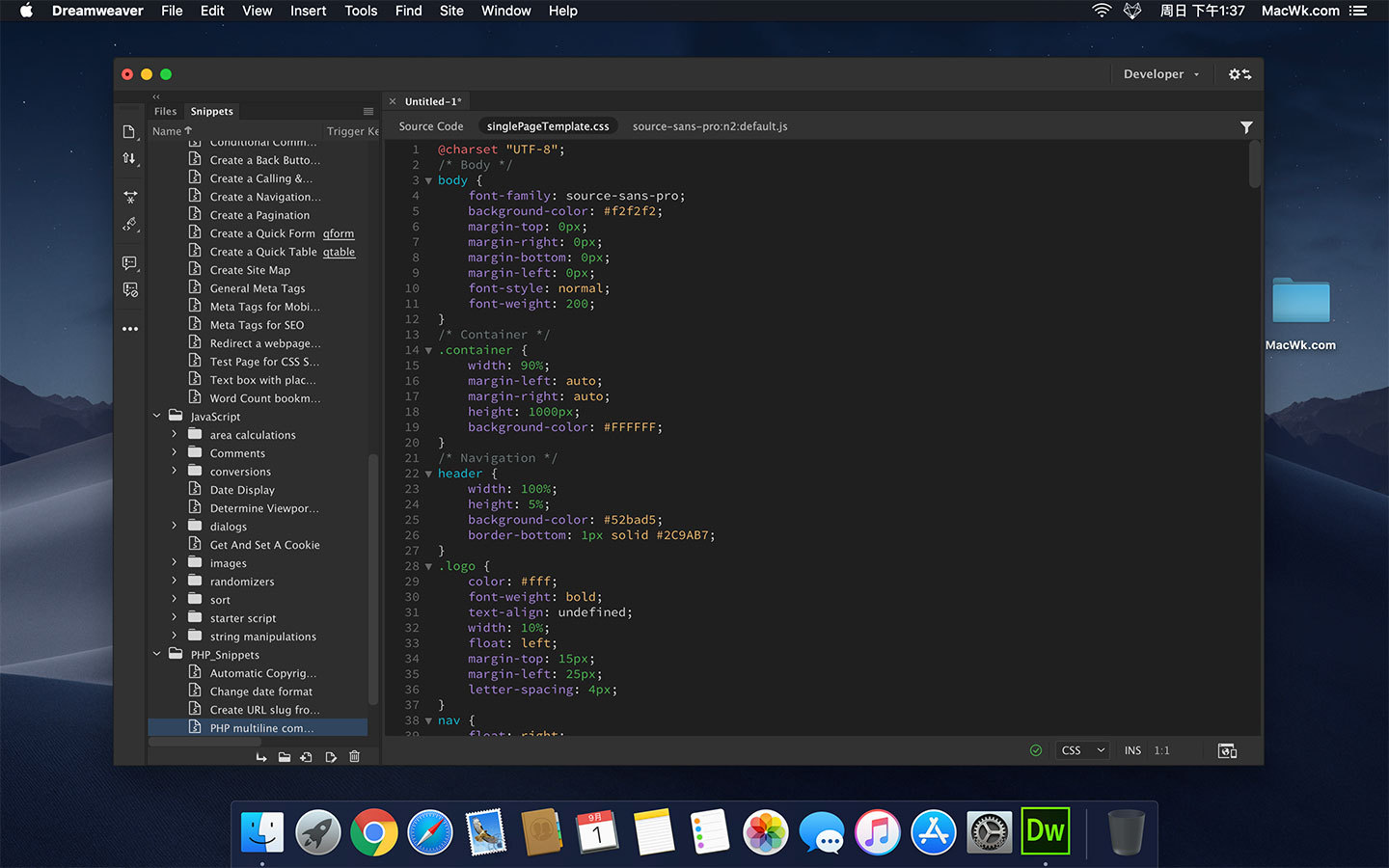Create a new snippet folder
Screen dimensions: 1389x868
point(285,757)
